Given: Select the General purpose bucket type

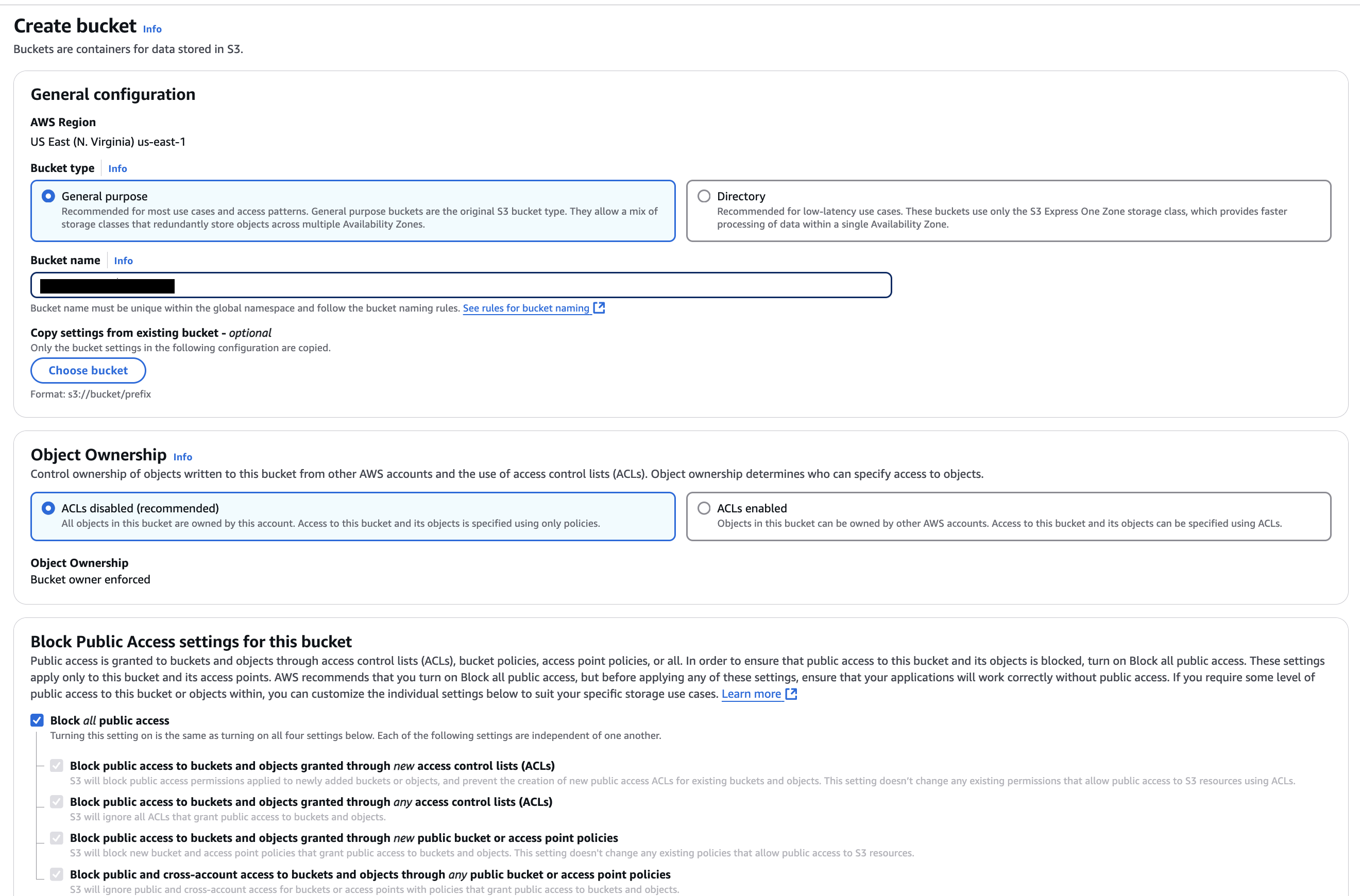Looking at the screenshot, I should 47,196.
